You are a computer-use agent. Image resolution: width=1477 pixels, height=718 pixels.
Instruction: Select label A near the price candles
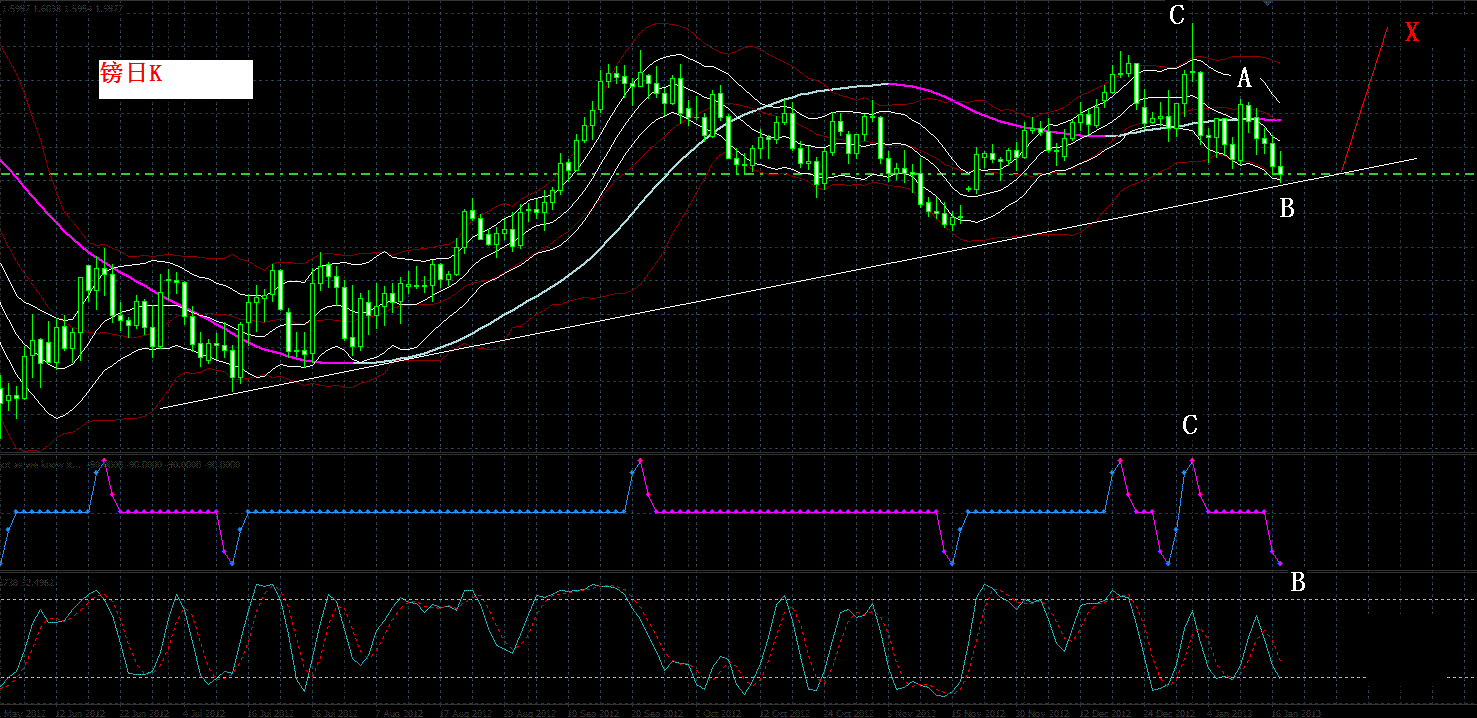[1244, 77]
